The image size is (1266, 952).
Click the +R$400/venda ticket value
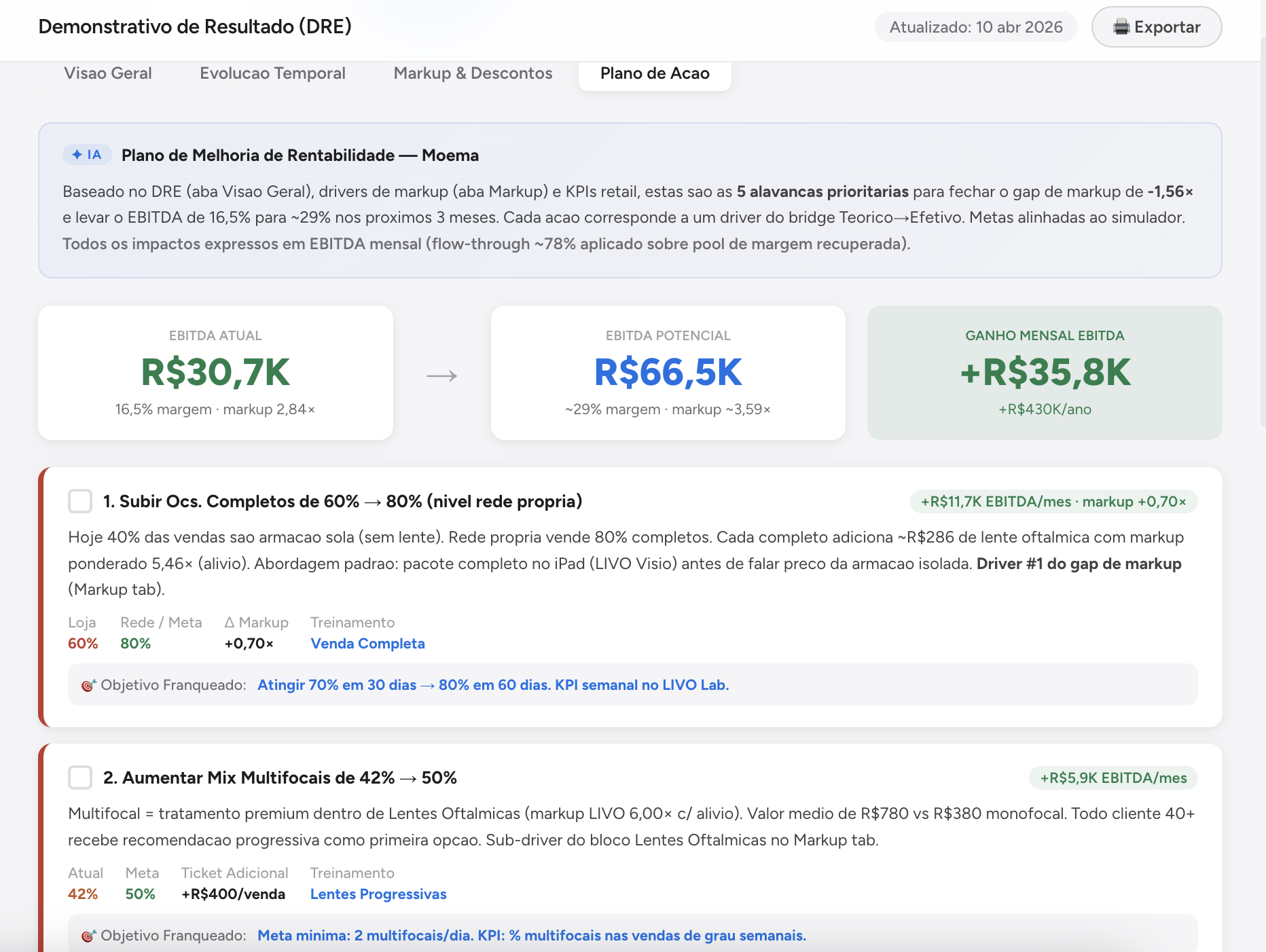click(233, 894)
